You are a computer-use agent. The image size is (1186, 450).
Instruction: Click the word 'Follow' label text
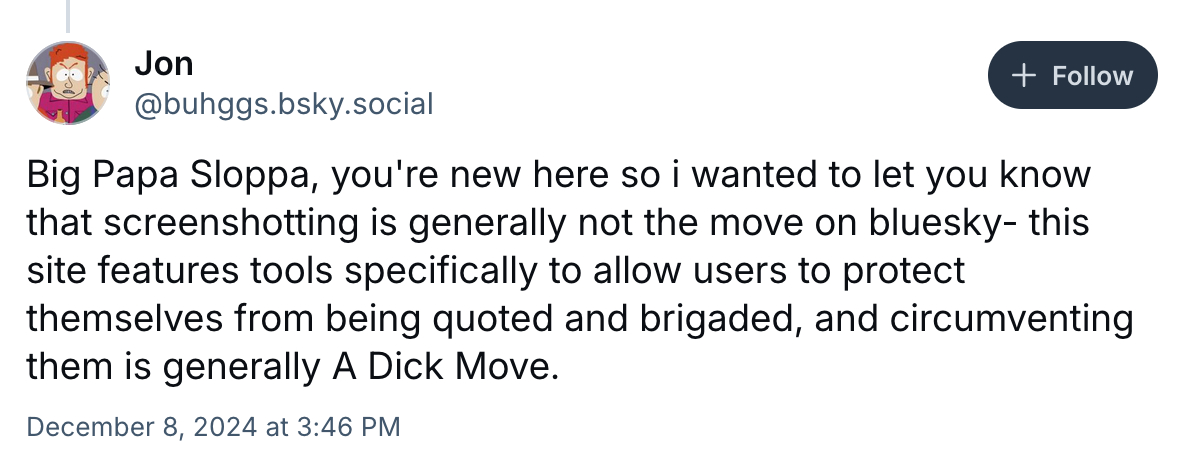click(x=1090, y=76)
